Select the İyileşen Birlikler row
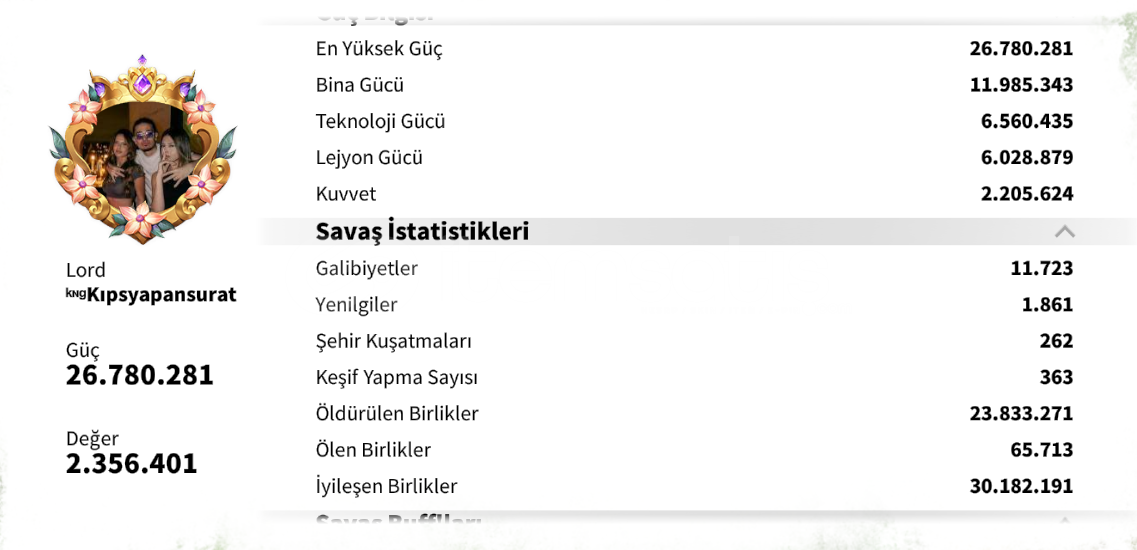 [695, 486]
